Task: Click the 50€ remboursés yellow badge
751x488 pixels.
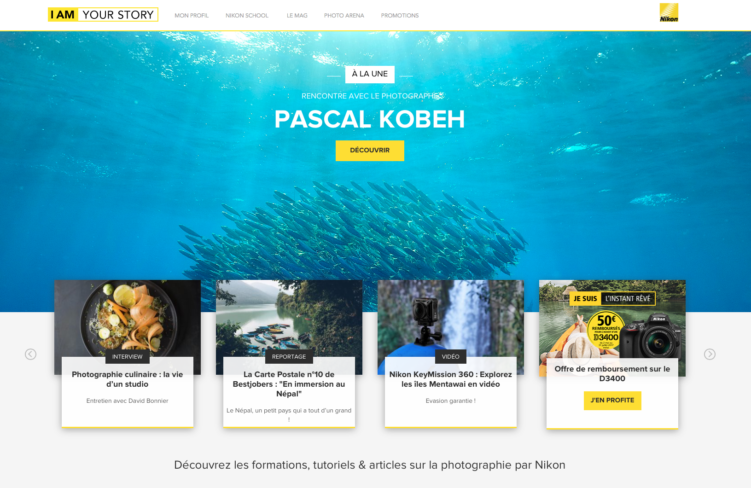Action: point(605,328)
